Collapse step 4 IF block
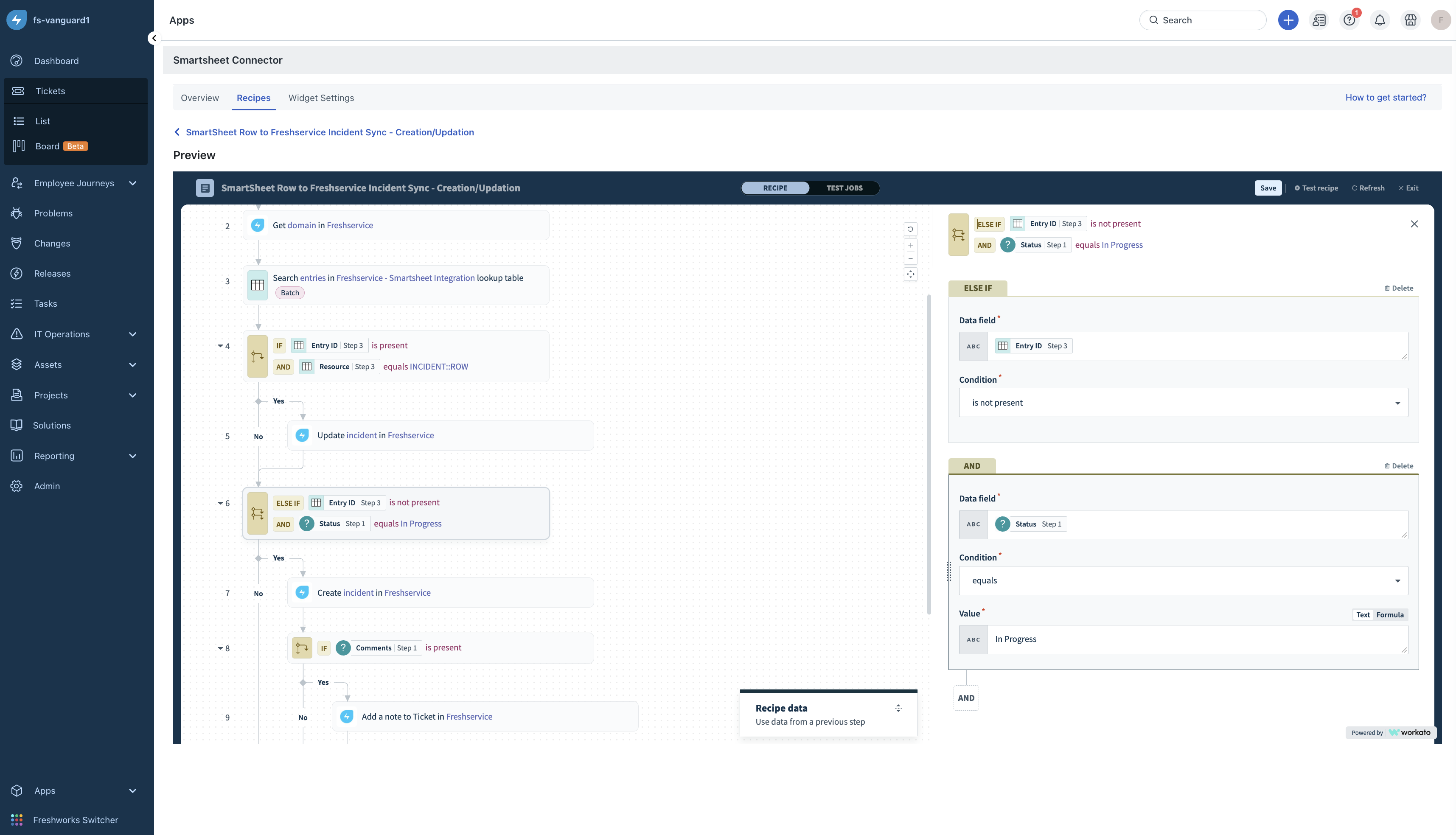 [220, 346]
